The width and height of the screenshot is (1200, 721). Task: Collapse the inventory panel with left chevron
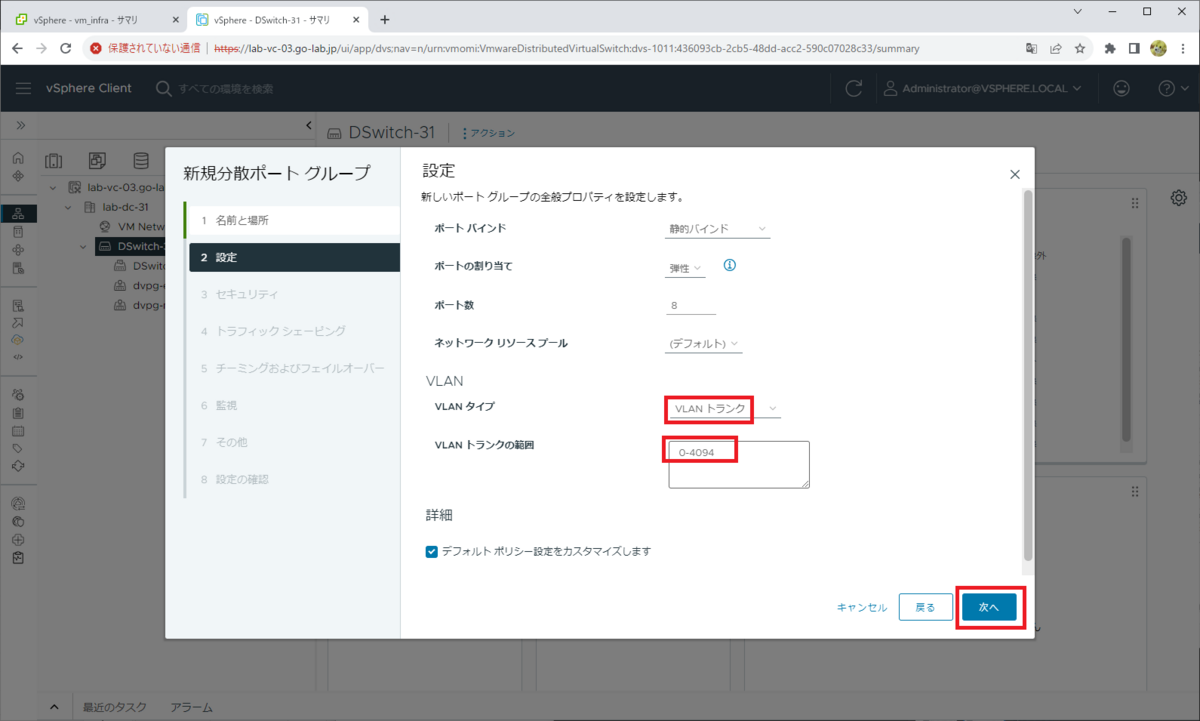(x=309, y=125)
